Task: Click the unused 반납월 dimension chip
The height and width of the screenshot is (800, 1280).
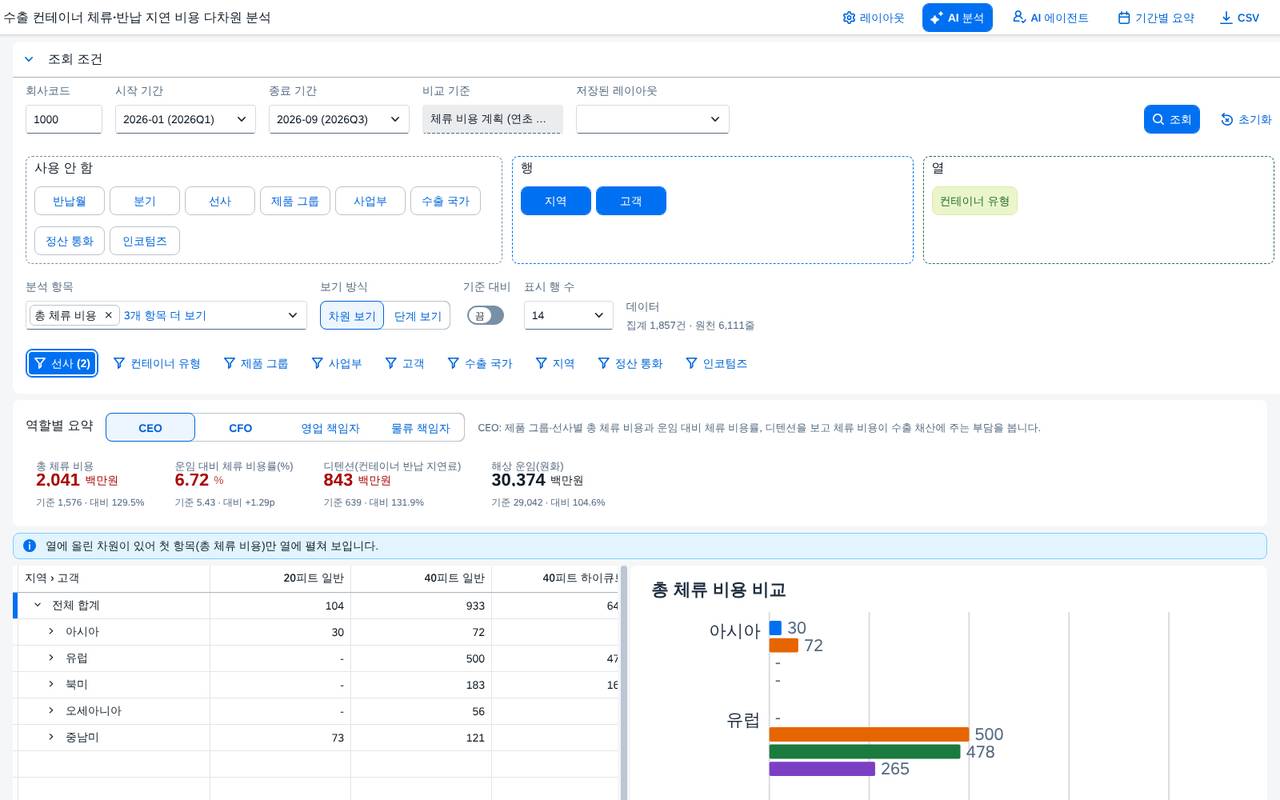Action: tap(70, 201)
